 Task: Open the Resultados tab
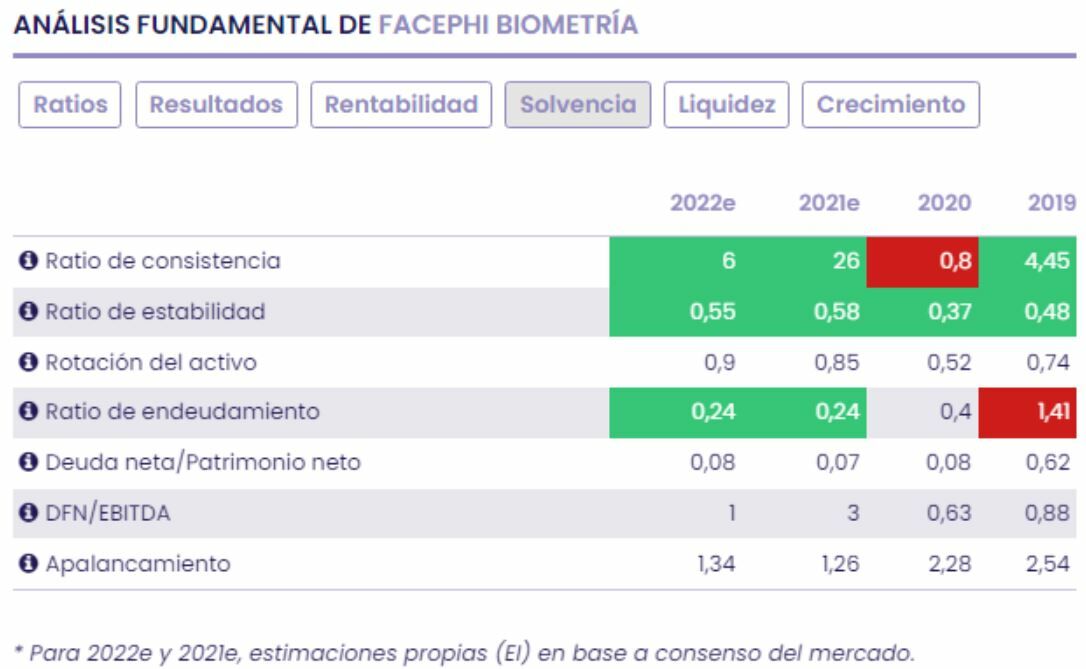[216, 105]
